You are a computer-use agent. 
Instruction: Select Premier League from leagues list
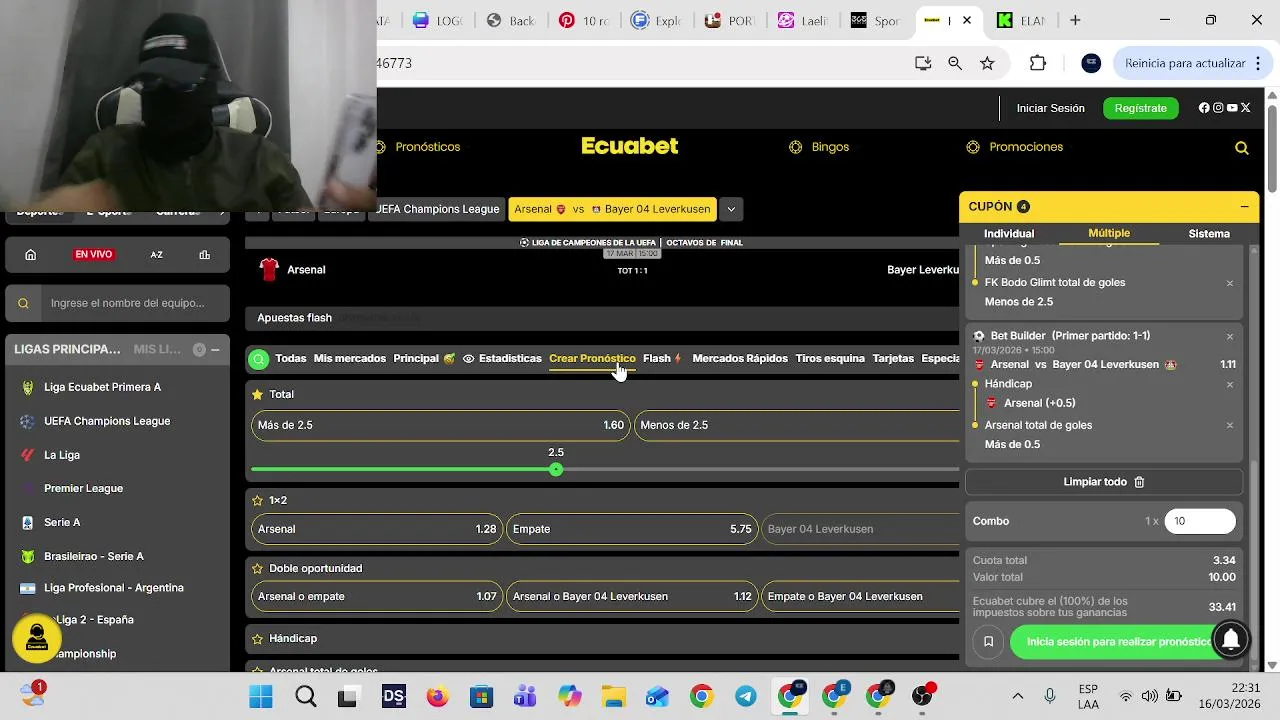pyautogui.click(x=83, y=489)
